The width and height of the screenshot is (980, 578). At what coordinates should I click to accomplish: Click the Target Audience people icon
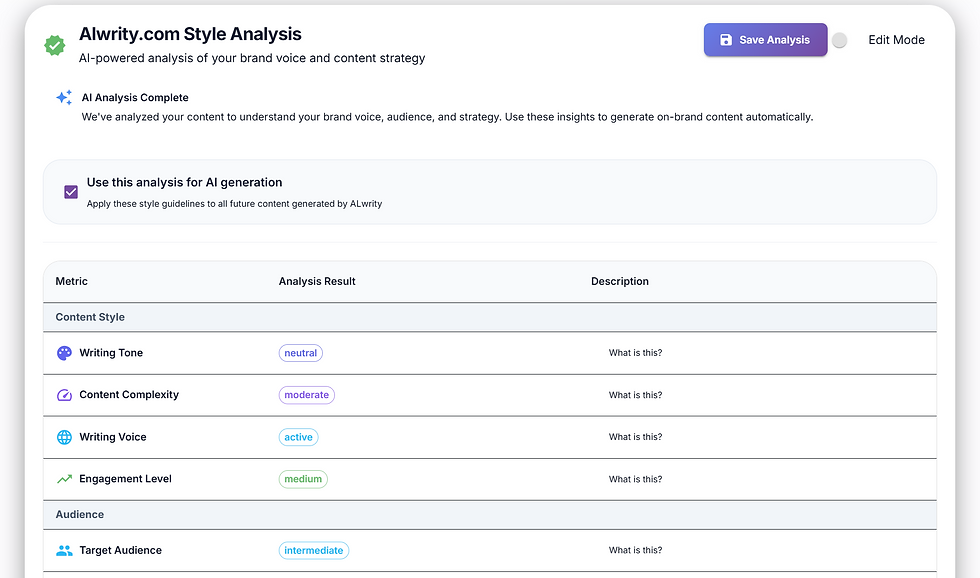click(x=64, y=551)
